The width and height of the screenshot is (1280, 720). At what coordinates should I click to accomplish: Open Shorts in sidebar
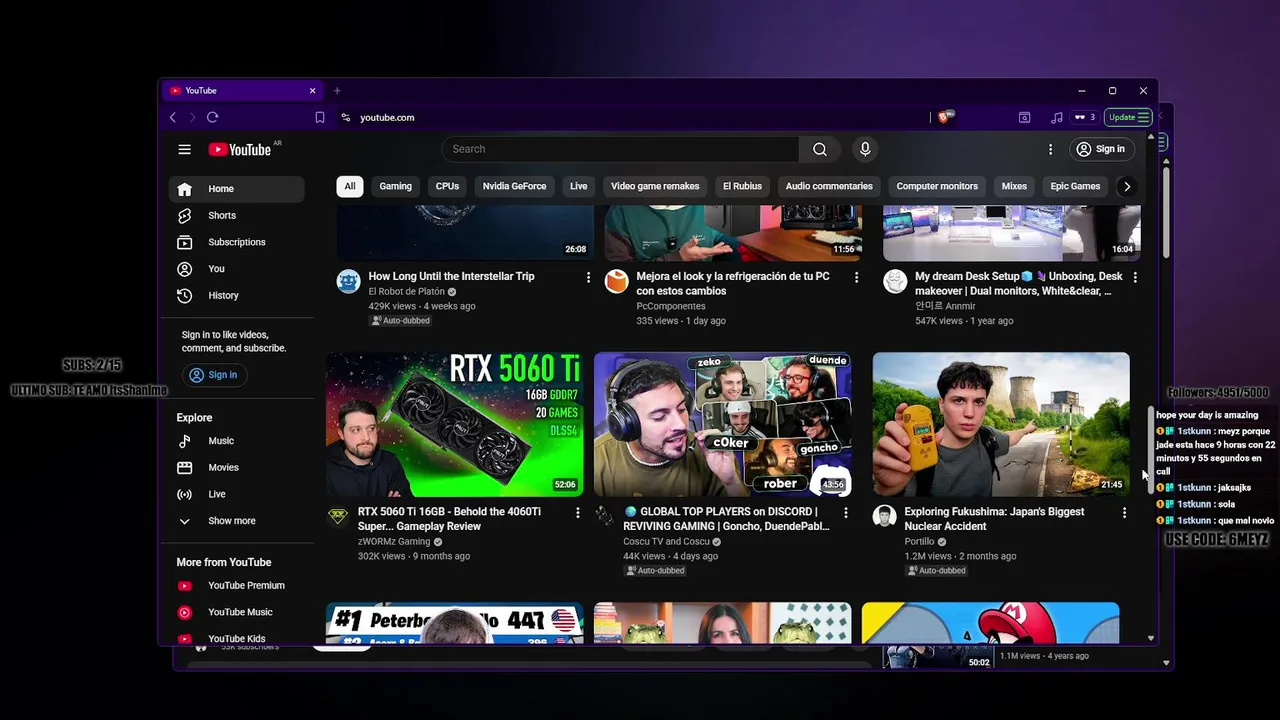(x=237, y=216)
